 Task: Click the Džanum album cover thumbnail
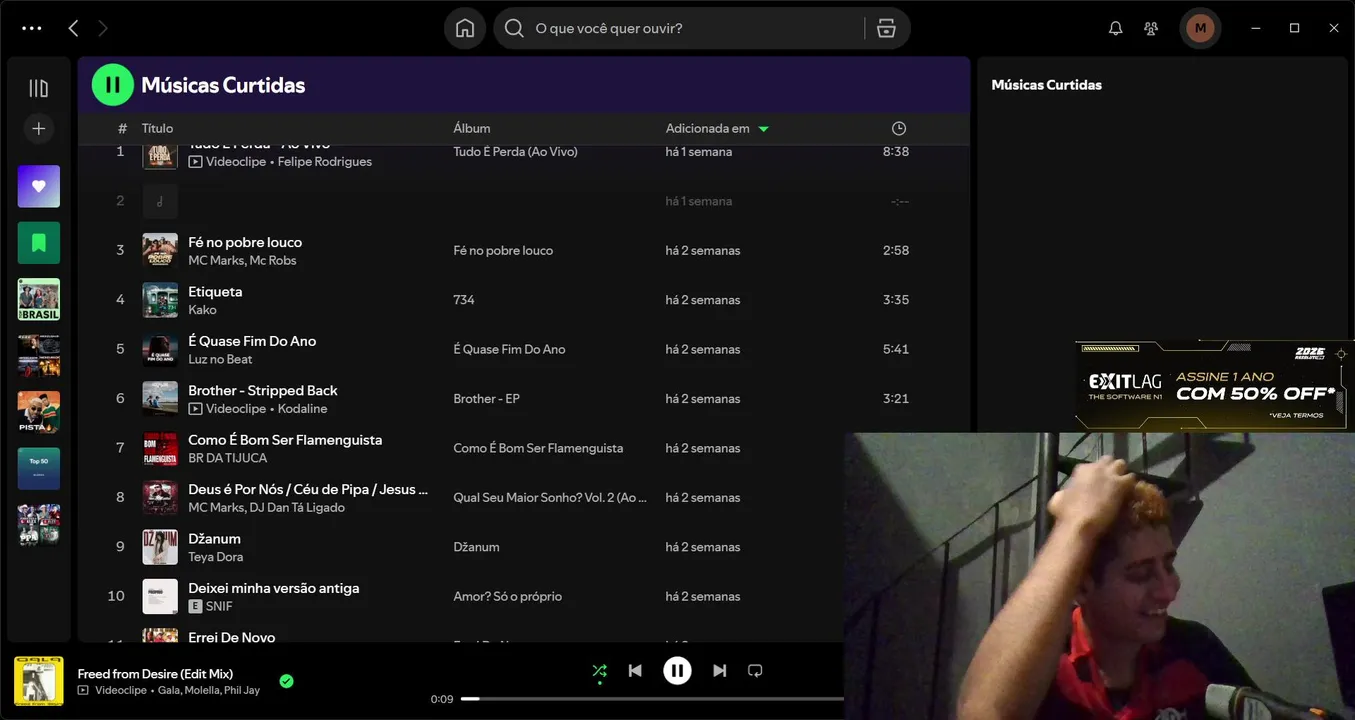coord(160,547)
